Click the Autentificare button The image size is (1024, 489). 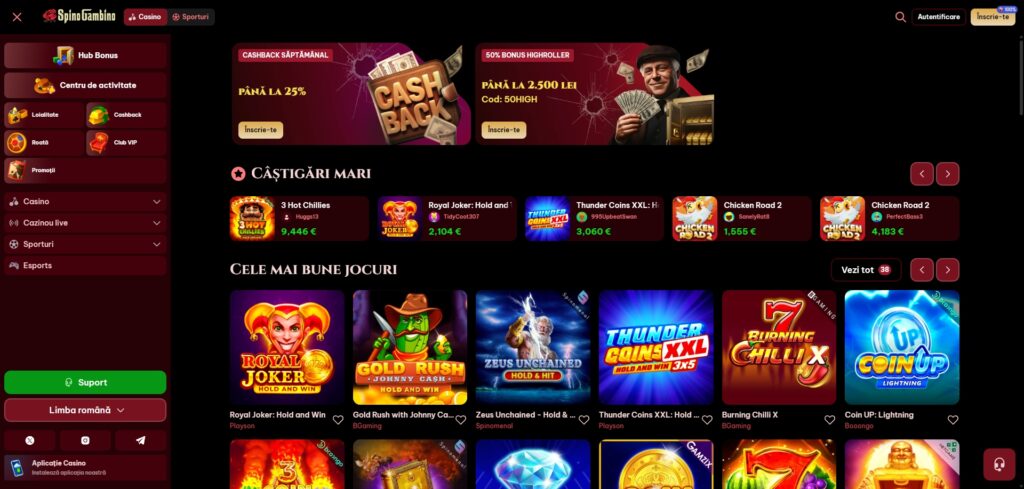[938, 17]
